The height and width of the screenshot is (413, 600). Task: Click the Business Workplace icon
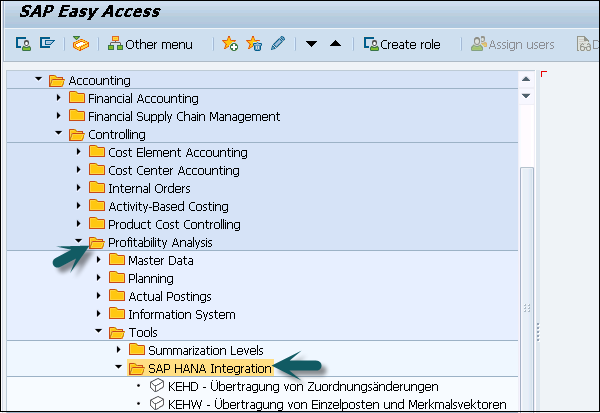[81, 44]
